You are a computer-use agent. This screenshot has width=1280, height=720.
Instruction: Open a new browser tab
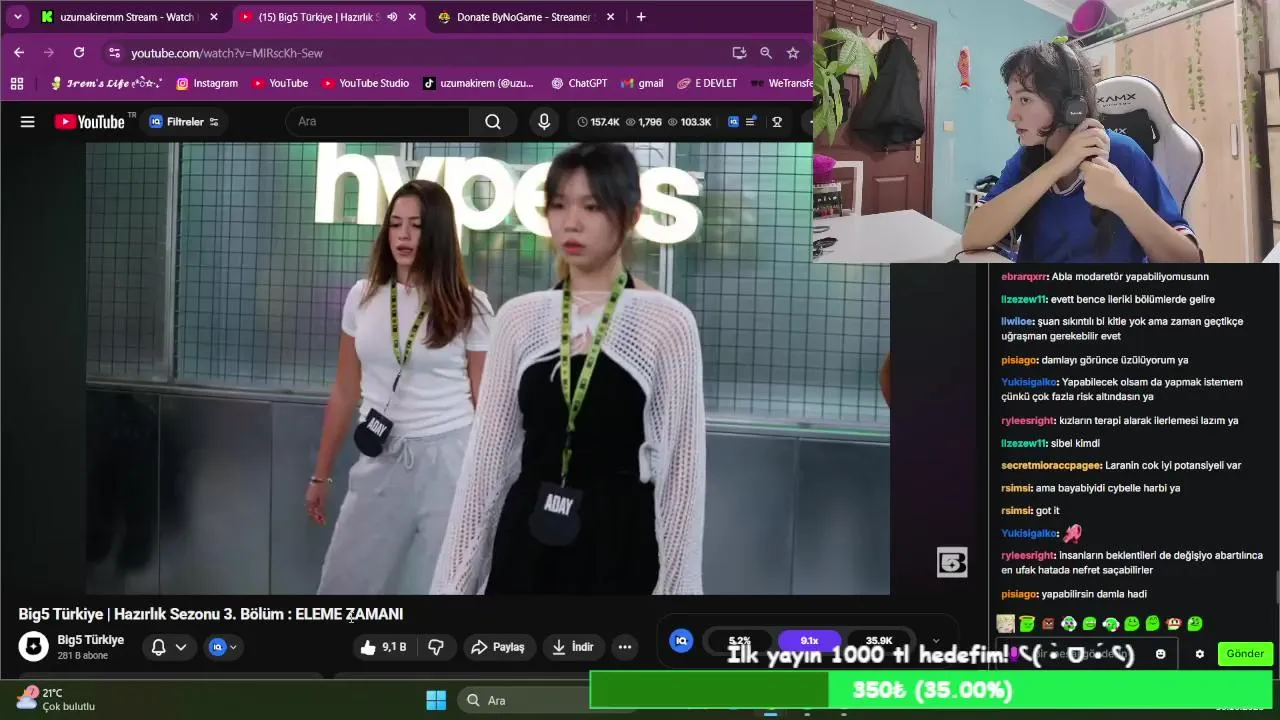pyautogui.click(x=641, y=17)
